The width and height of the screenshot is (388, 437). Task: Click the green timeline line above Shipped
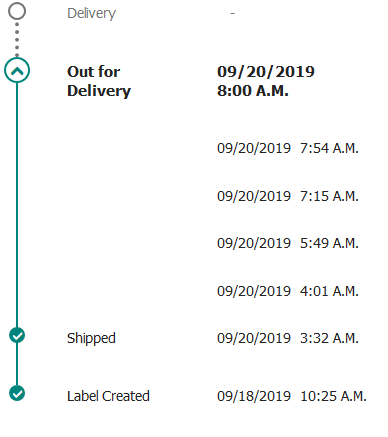pyautogui.click(x=17, y=205)
